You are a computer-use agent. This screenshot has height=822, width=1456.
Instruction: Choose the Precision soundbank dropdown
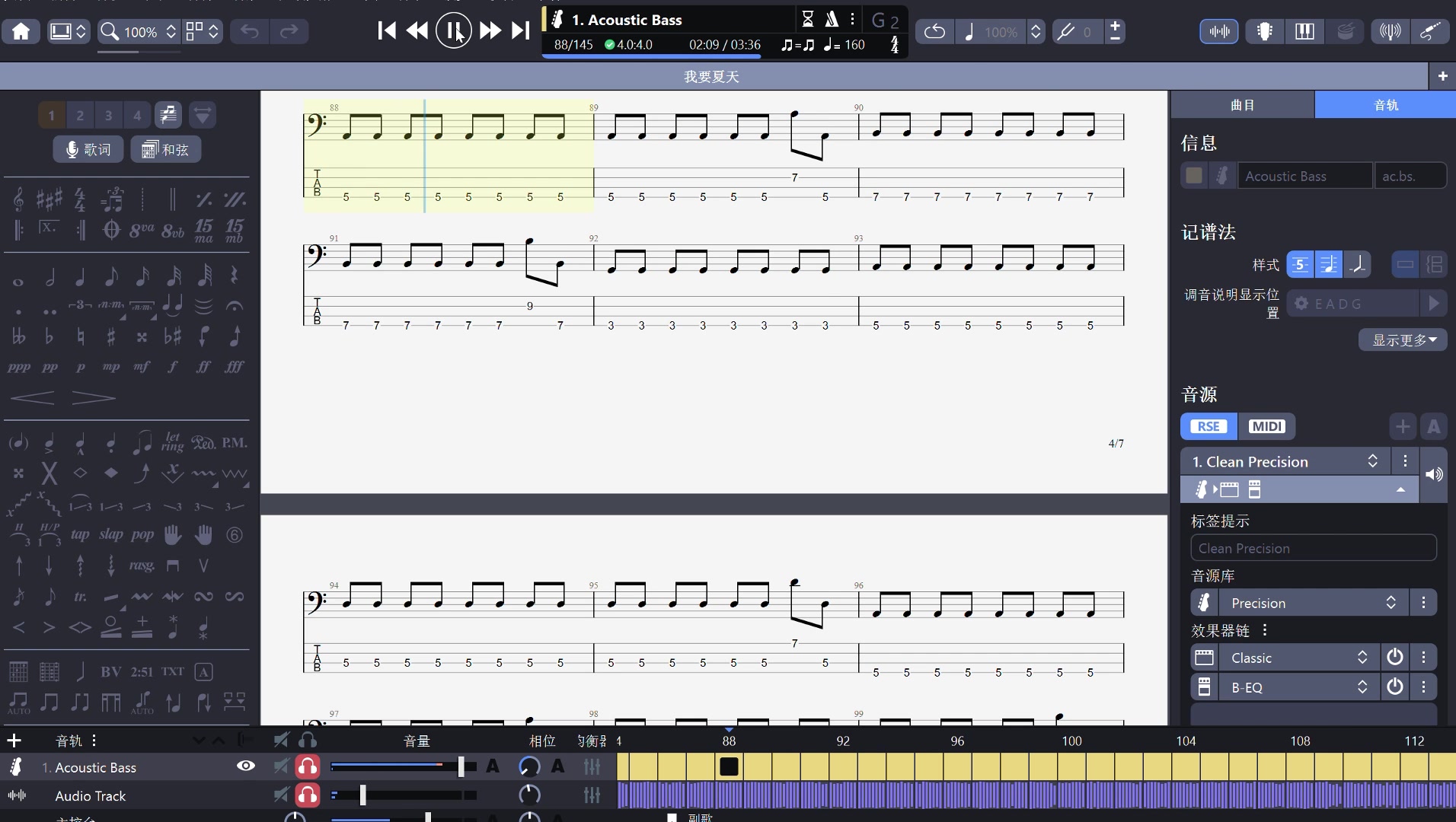[1314, 603]
